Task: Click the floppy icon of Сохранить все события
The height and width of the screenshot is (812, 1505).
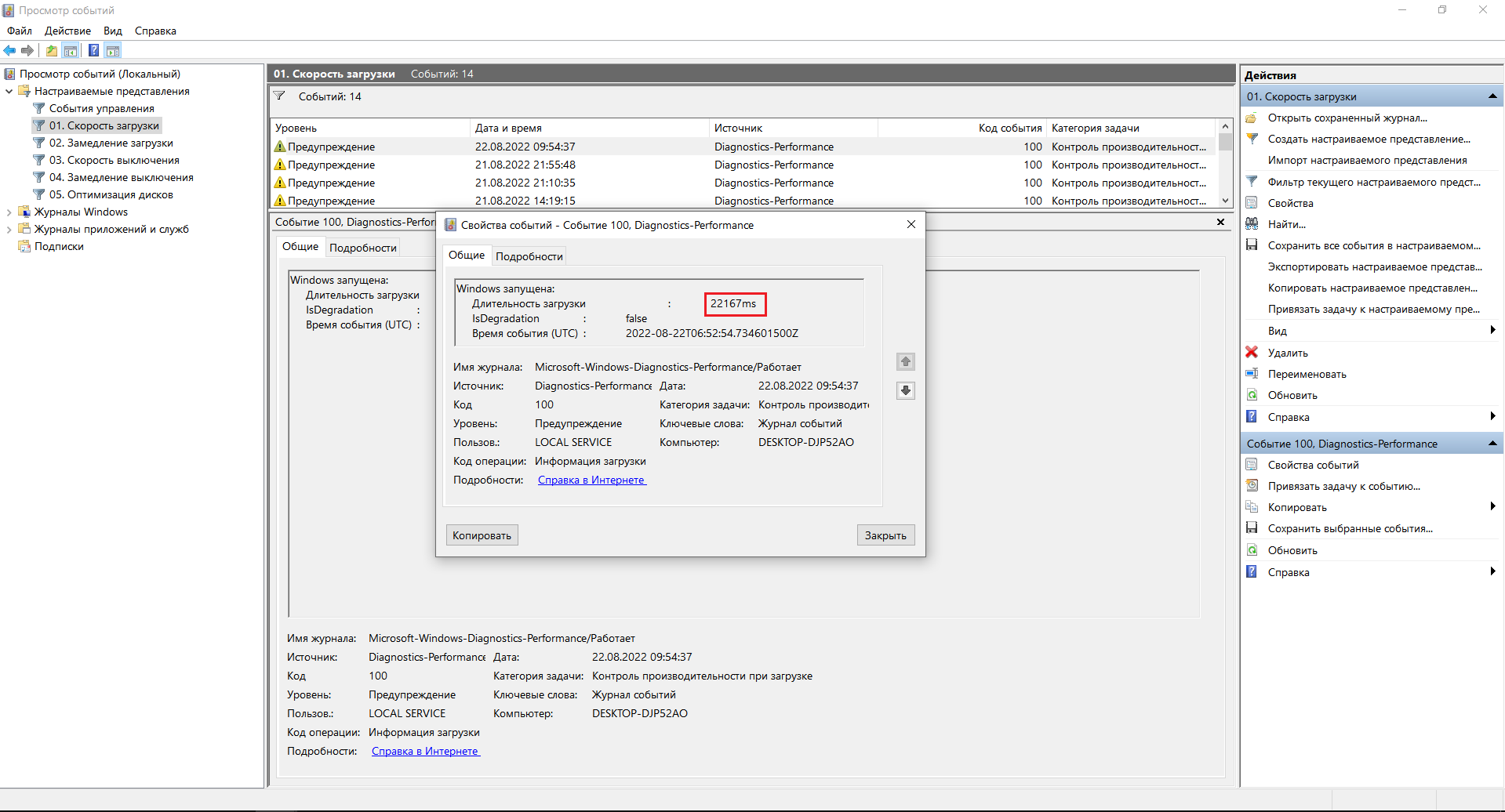Action: pos(1252,245)
